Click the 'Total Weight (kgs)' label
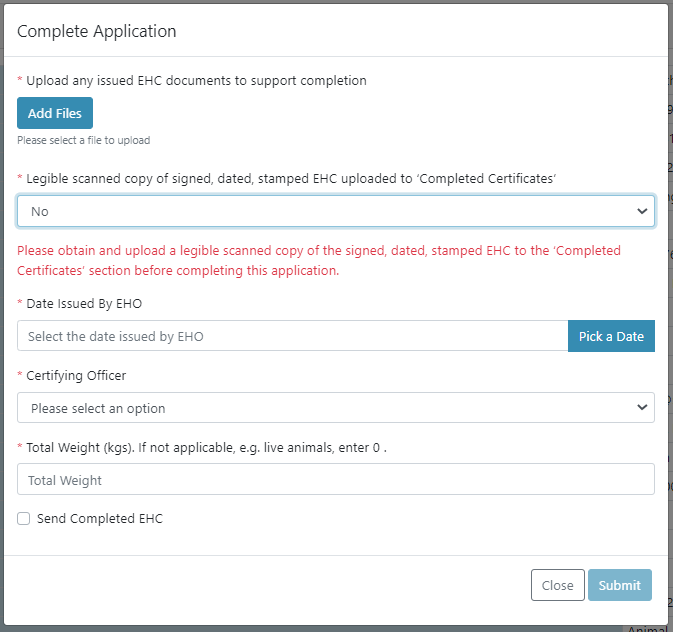 click(x=206, y=448)
